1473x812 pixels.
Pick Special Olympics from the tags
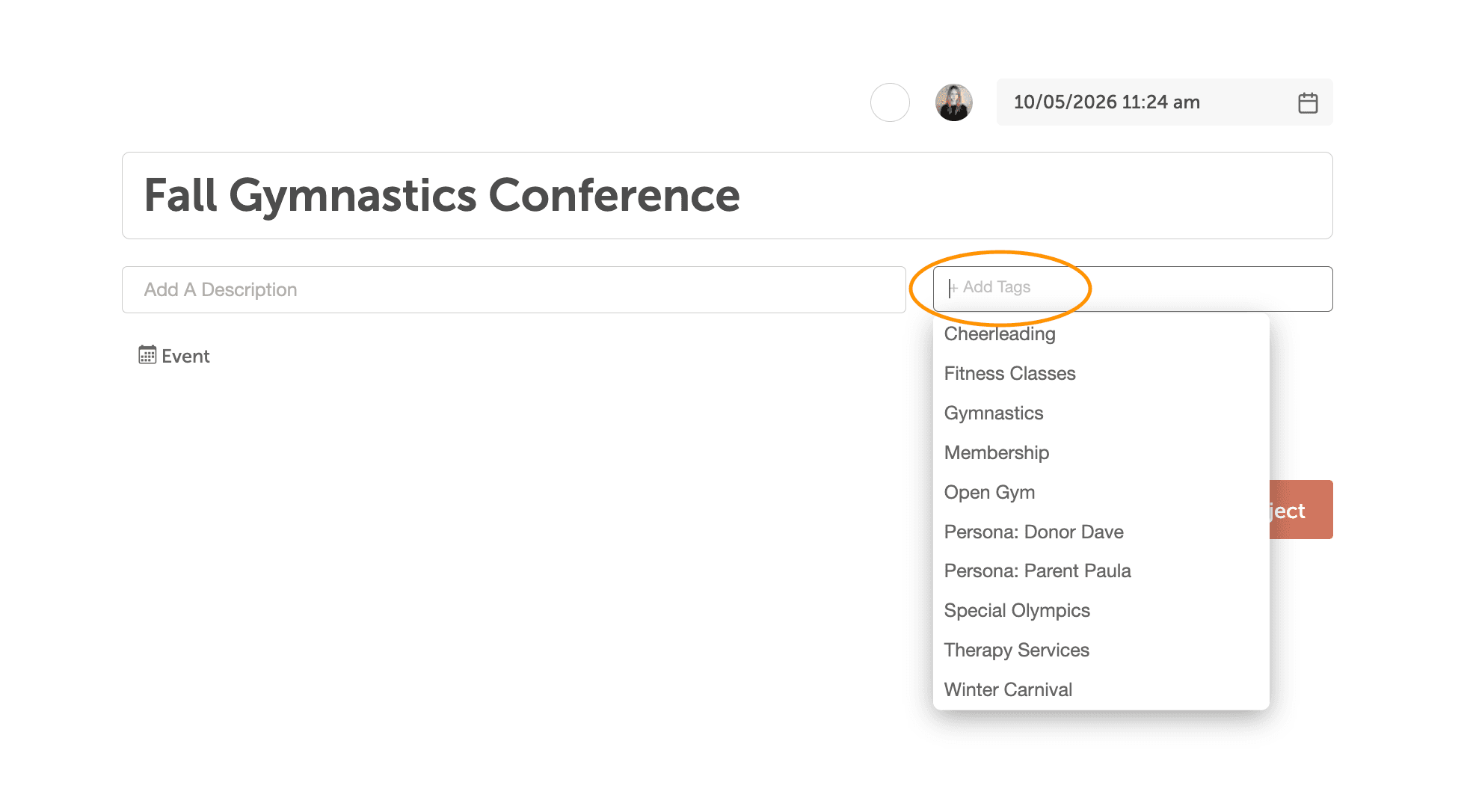coord(1017,611)
